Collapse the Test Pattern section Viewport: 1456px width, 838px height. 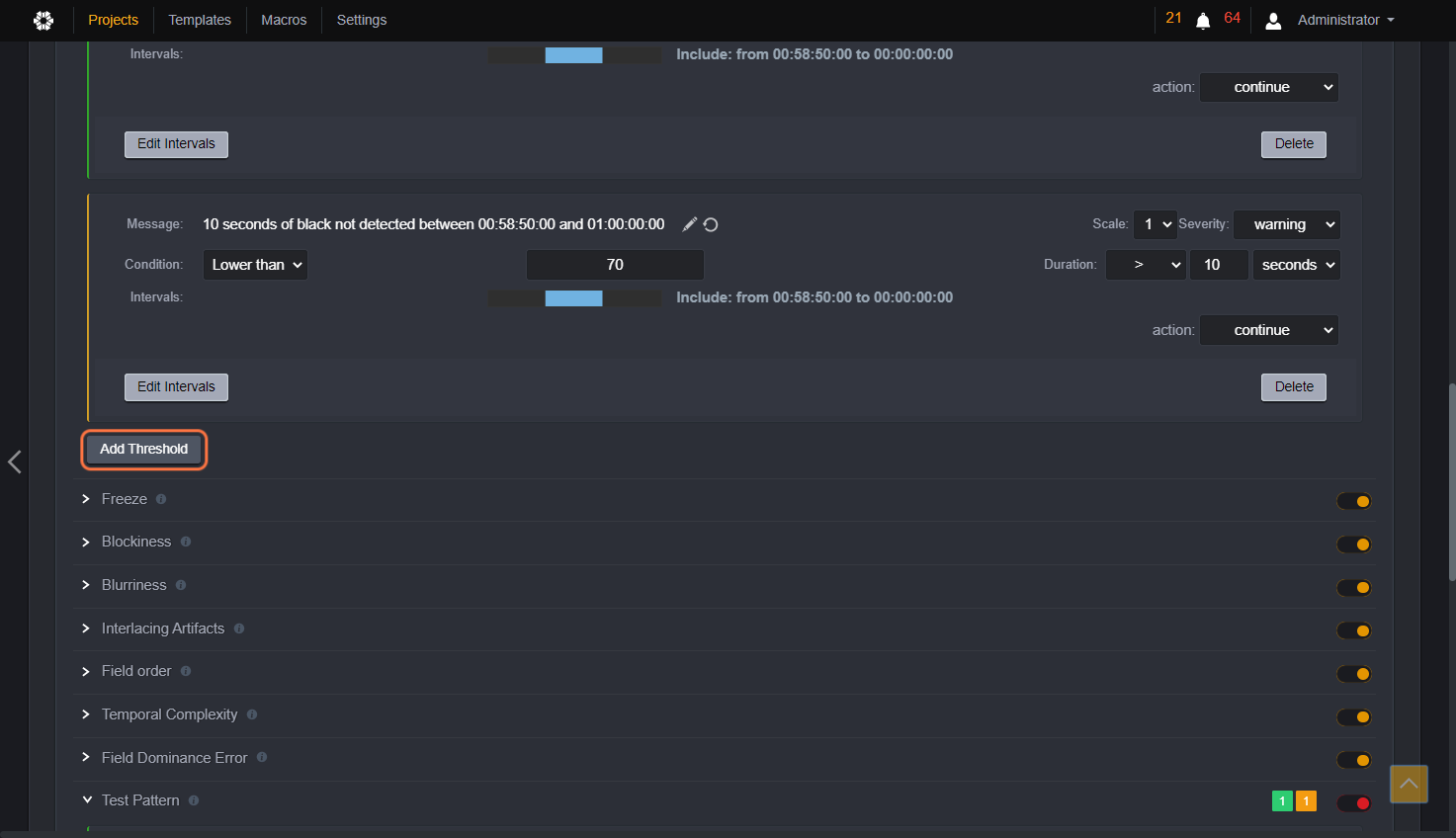tap(87, 800)
